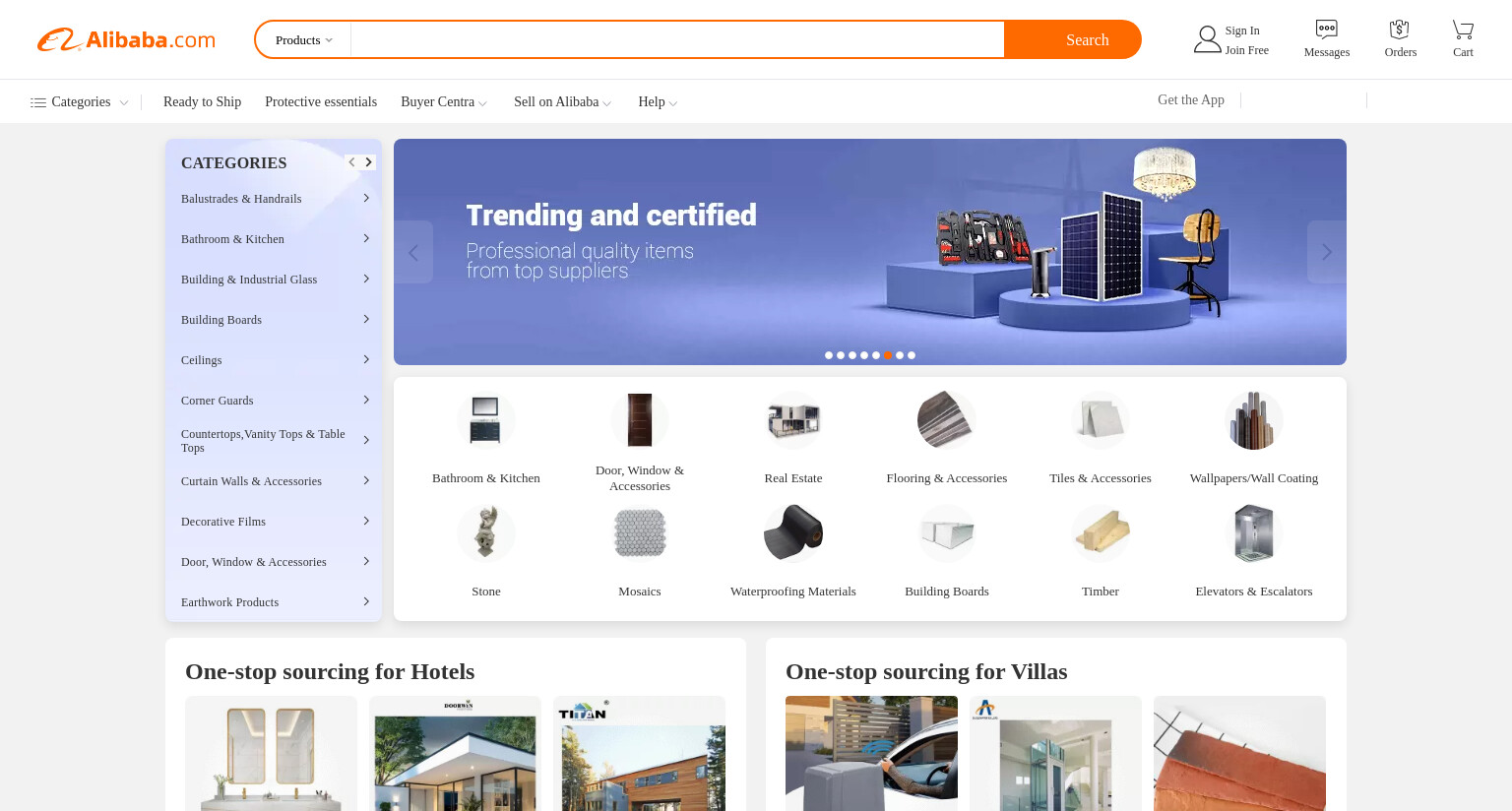Click the Alibaba.com logo

(x=126, y=39)
